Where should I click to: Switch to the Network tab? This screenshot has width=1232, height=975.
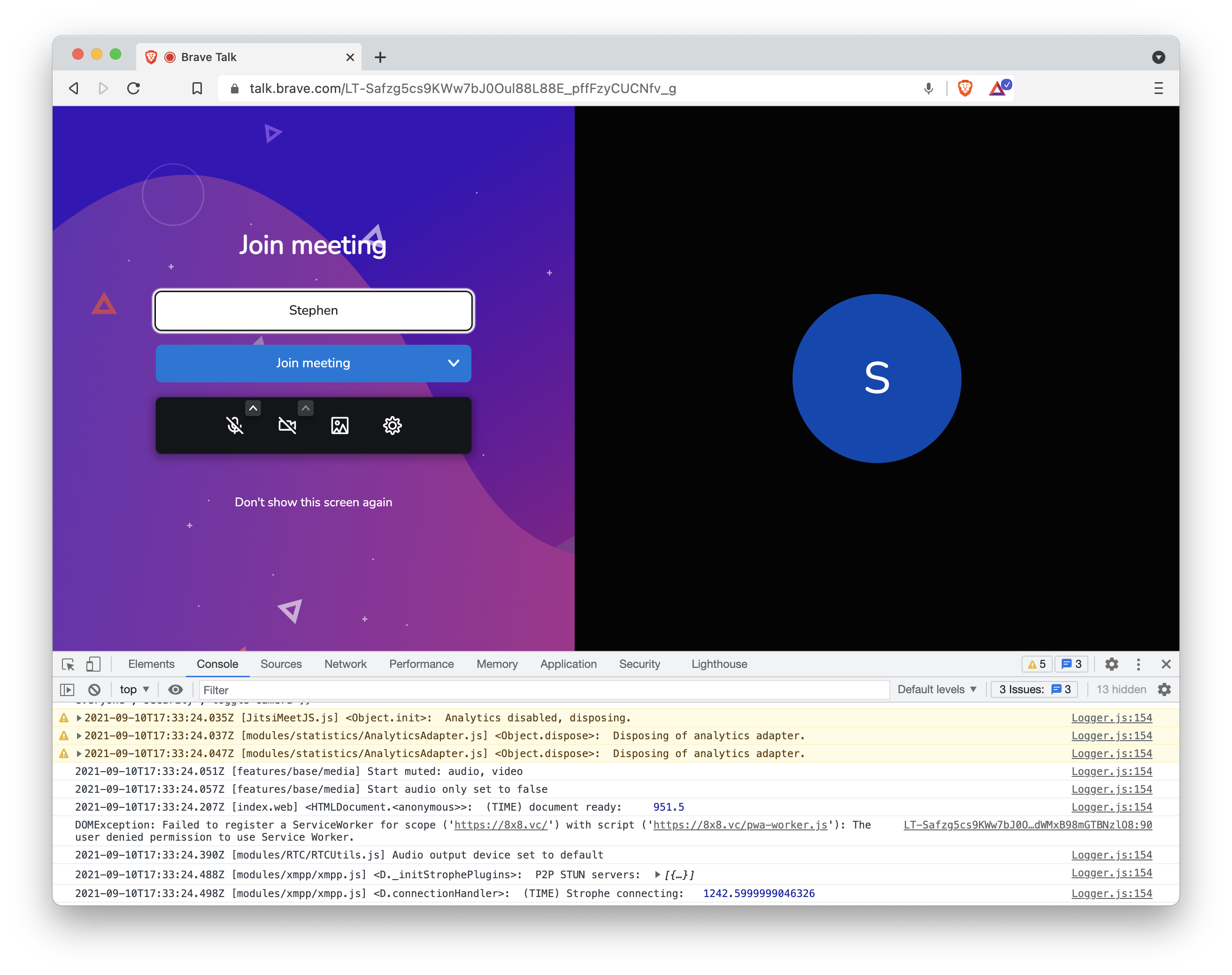pos(345,664)
